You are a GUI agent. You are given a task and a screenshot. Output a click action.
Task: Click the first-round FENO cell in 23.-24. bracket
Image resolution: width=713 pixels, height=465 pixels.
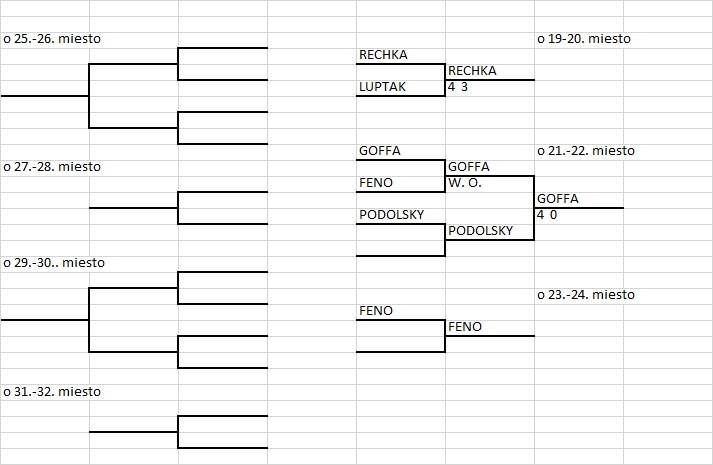click(x=401, y=311)
